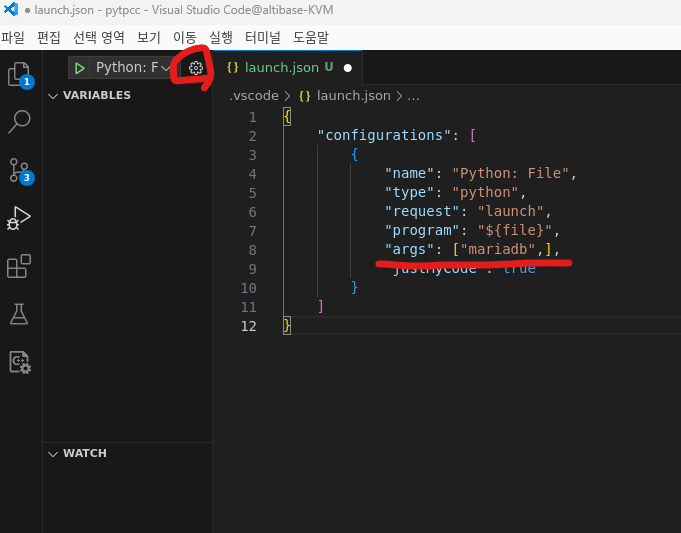
Task: Open Source Control view icon
Action: [x=20, y=170]
